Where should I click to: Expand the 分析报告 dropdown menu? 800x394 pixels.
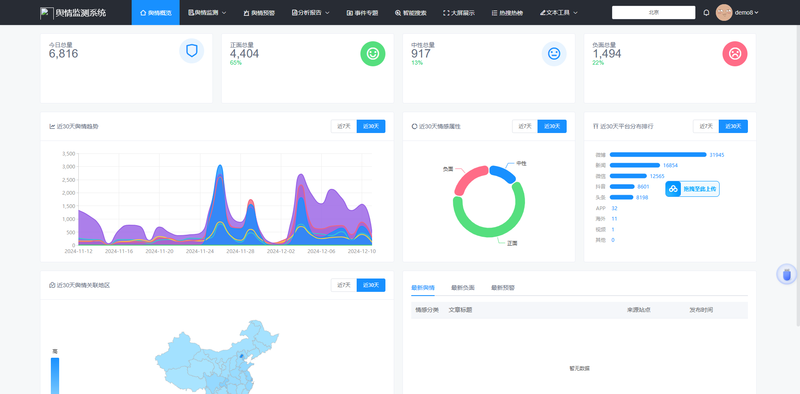tap(311, 13)
